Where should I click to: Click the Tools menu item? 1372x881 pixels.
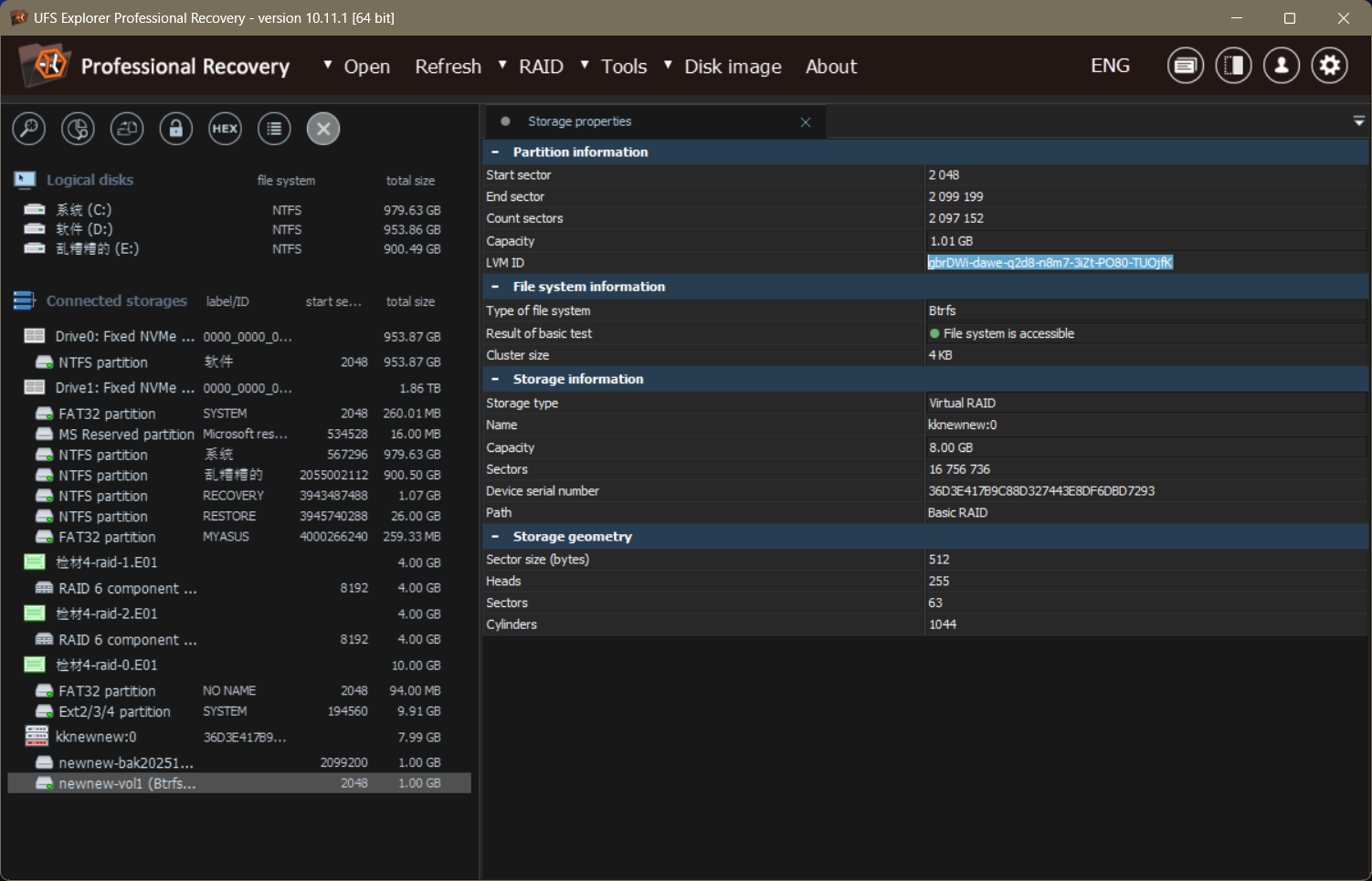624,67
